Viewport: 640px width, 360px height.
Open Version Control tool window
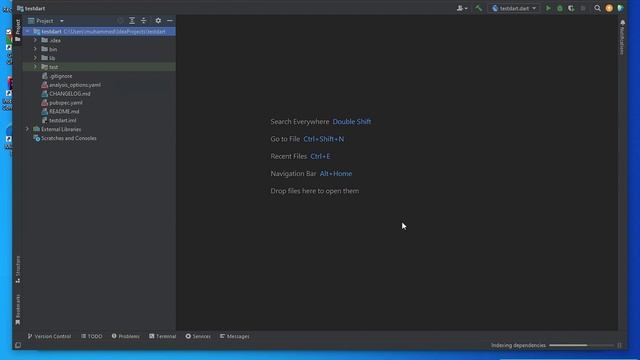pos(49,336)
